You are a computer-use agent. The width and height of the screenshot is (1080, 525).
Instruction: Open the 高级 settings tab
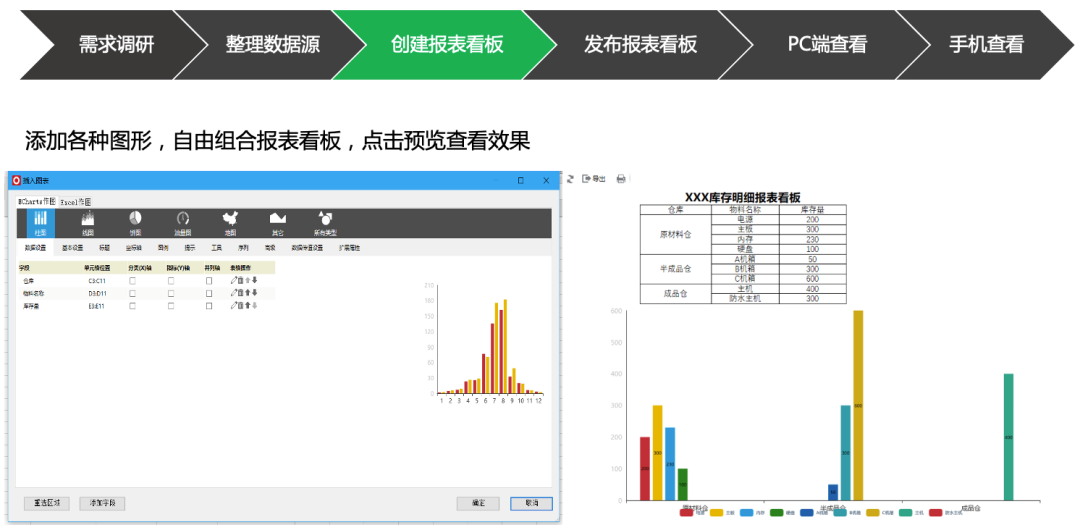270,247
